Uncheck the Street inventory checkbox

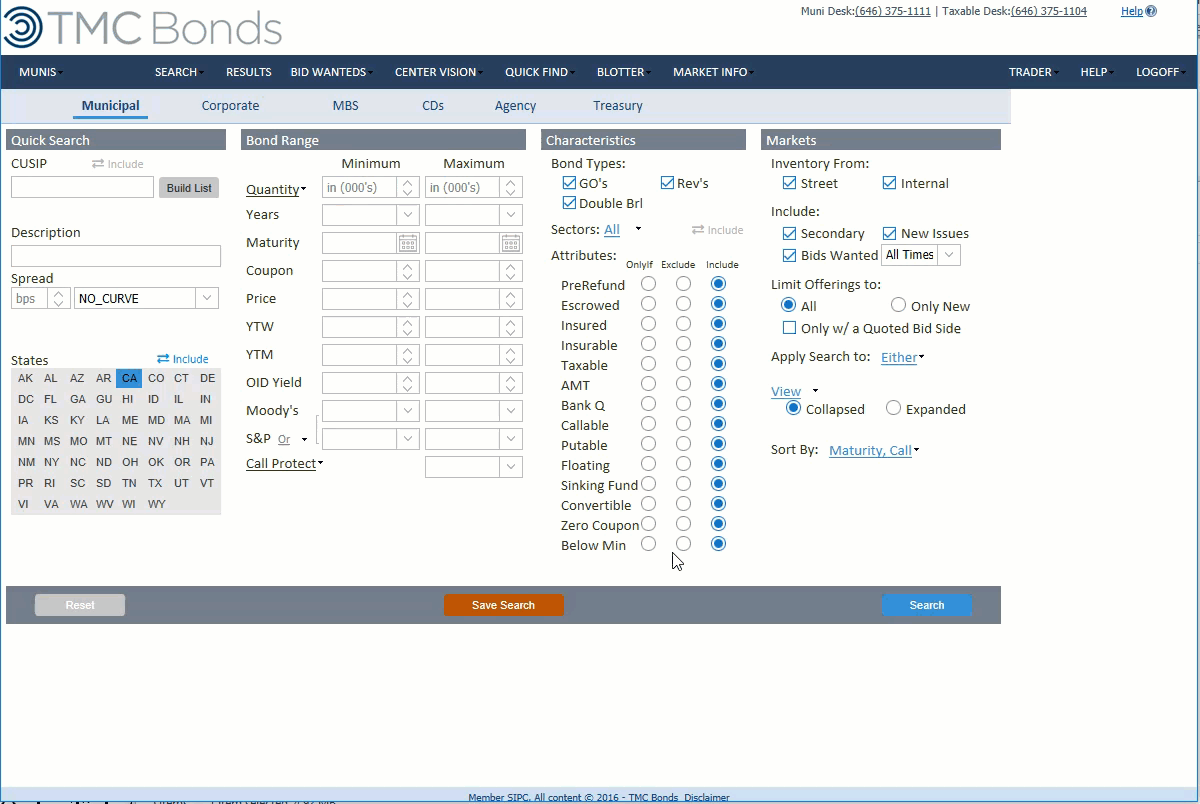click(x=789, y=183)
